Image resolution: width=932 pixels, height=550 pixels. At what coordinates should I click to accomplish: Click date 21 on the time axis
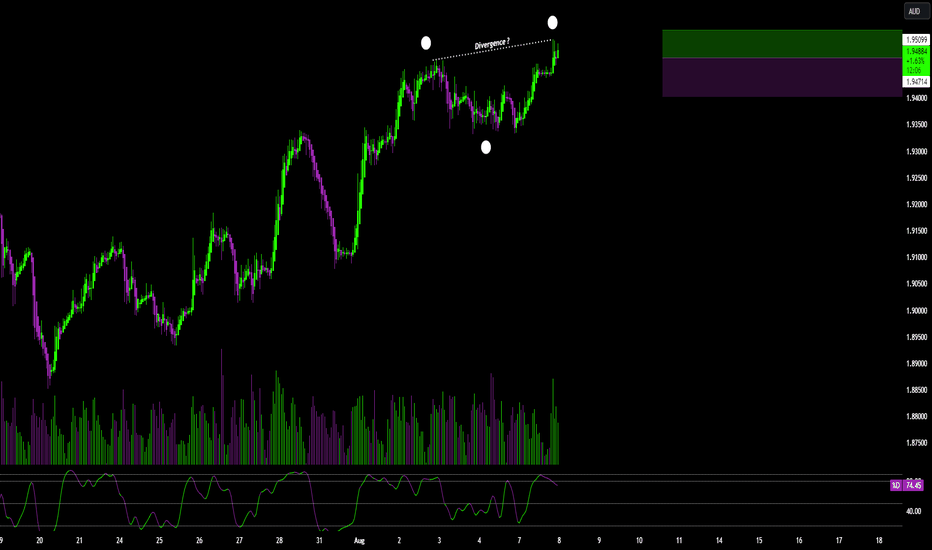[x=79, y=540]
